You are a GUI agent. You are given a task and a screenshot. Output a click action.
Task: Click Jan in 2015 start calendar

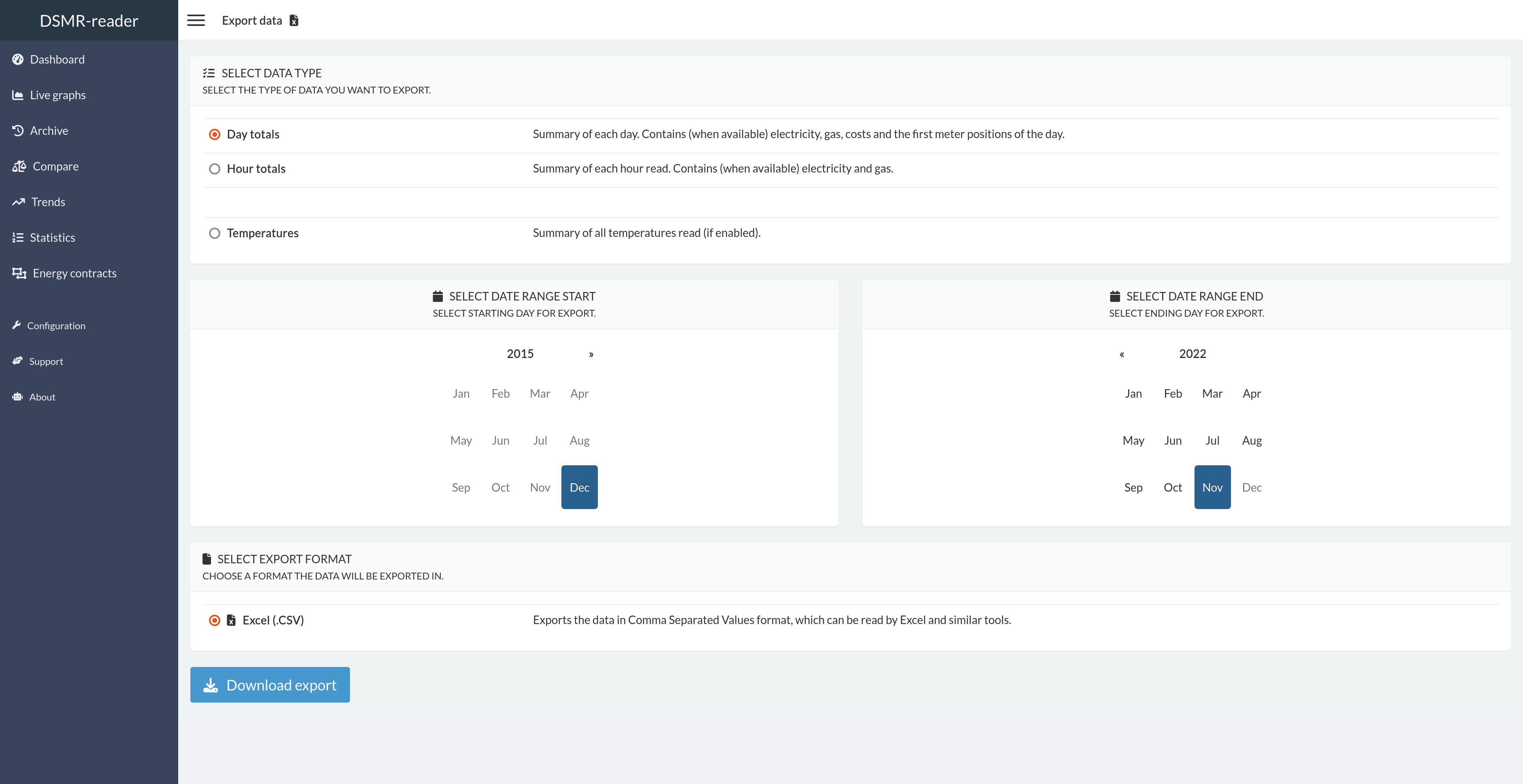461,394
